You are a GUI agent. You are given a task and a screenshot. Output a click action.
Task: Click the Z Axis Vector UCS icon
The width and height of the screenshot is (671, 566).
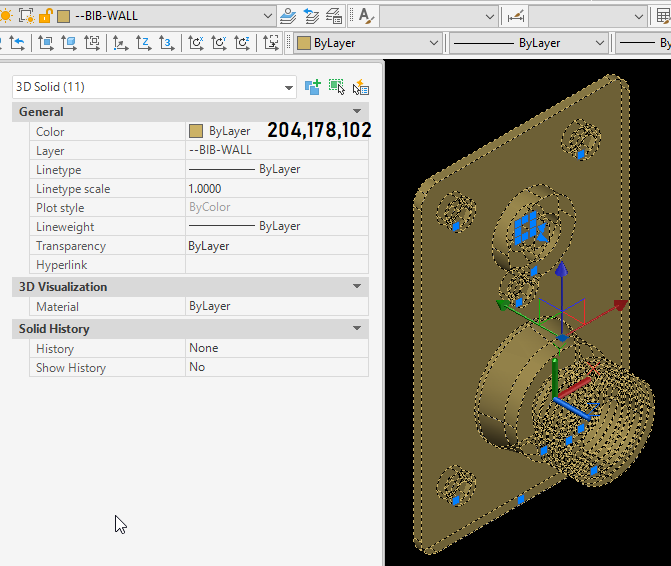coord(143,43)
